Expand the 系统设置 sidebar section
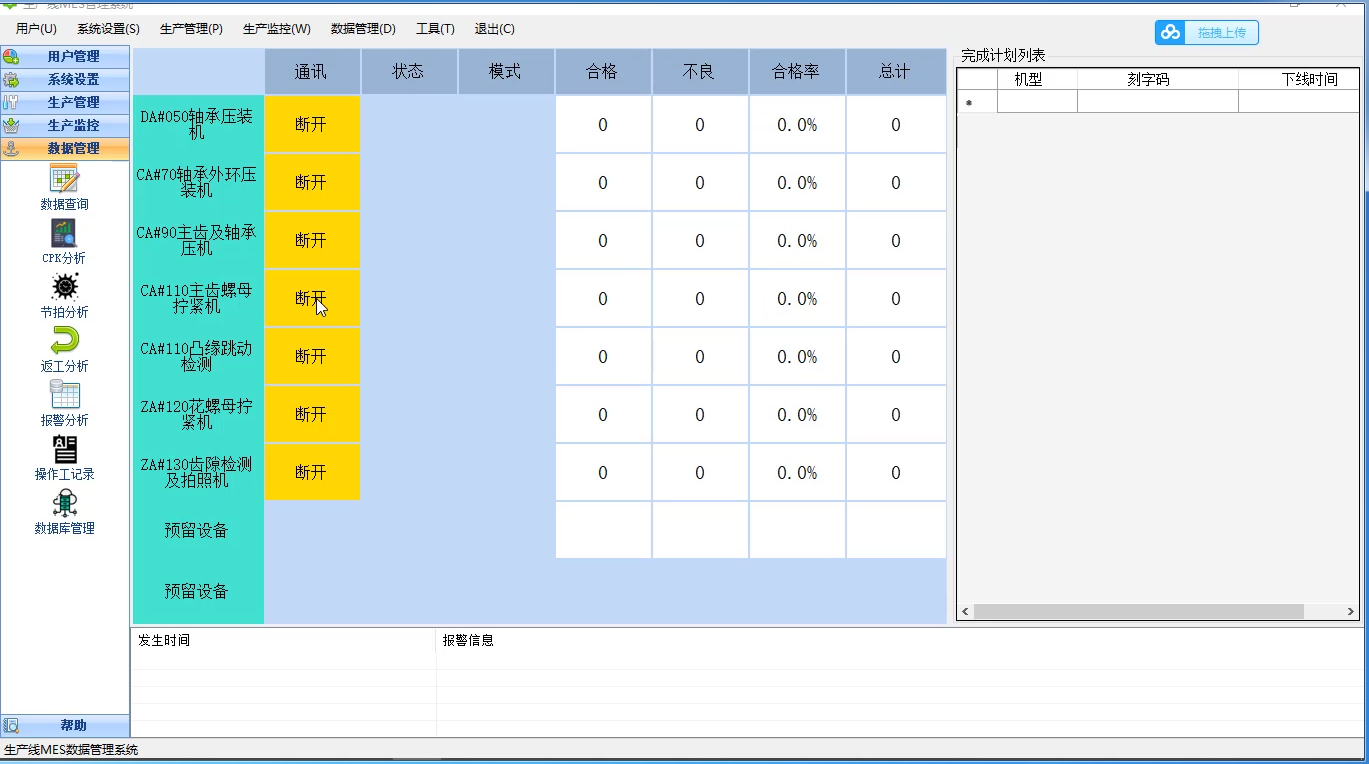 [66, 80]
